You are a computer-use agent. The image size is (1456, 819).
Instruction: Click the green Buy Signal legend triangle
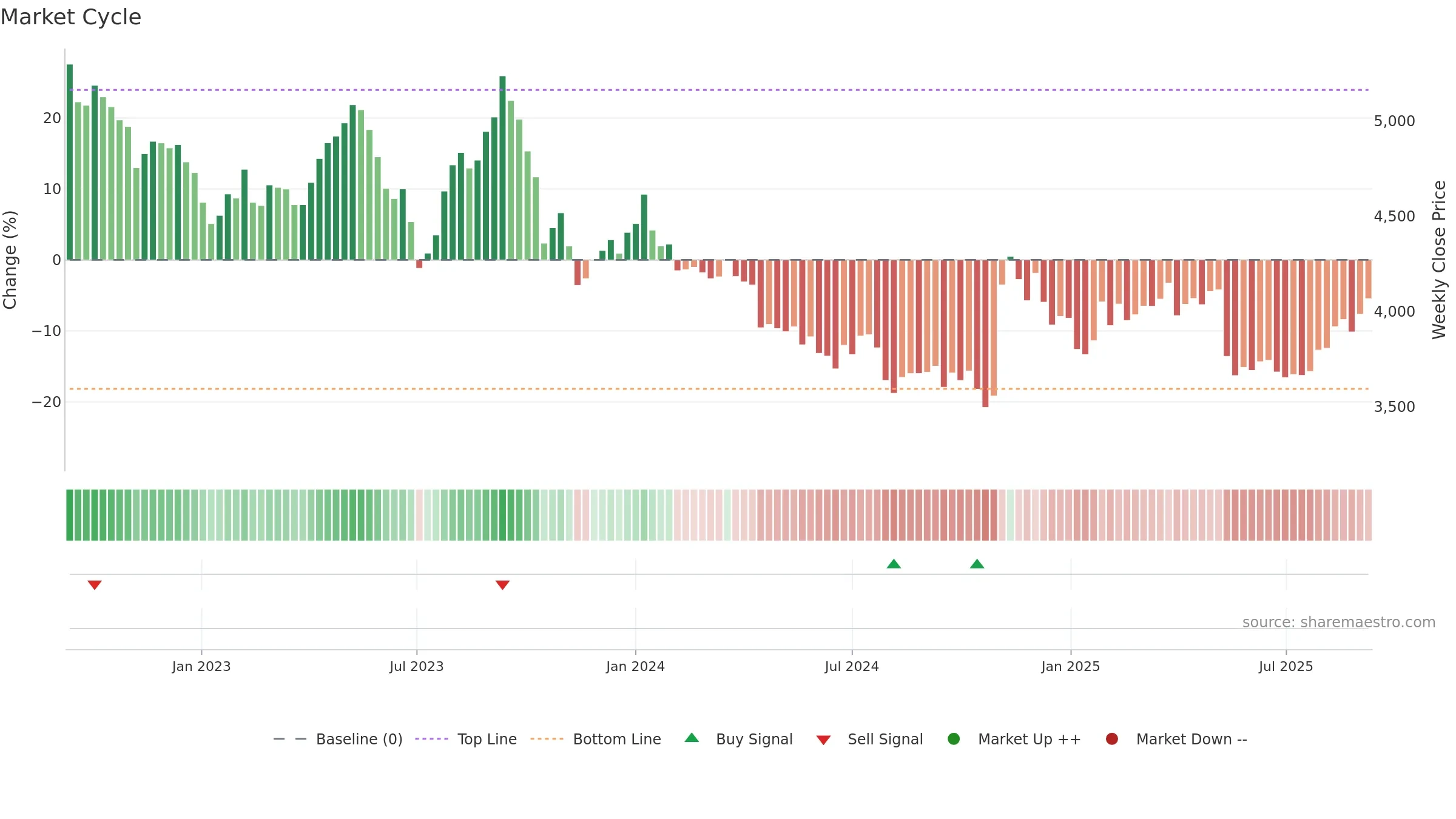tap(692, 738)
